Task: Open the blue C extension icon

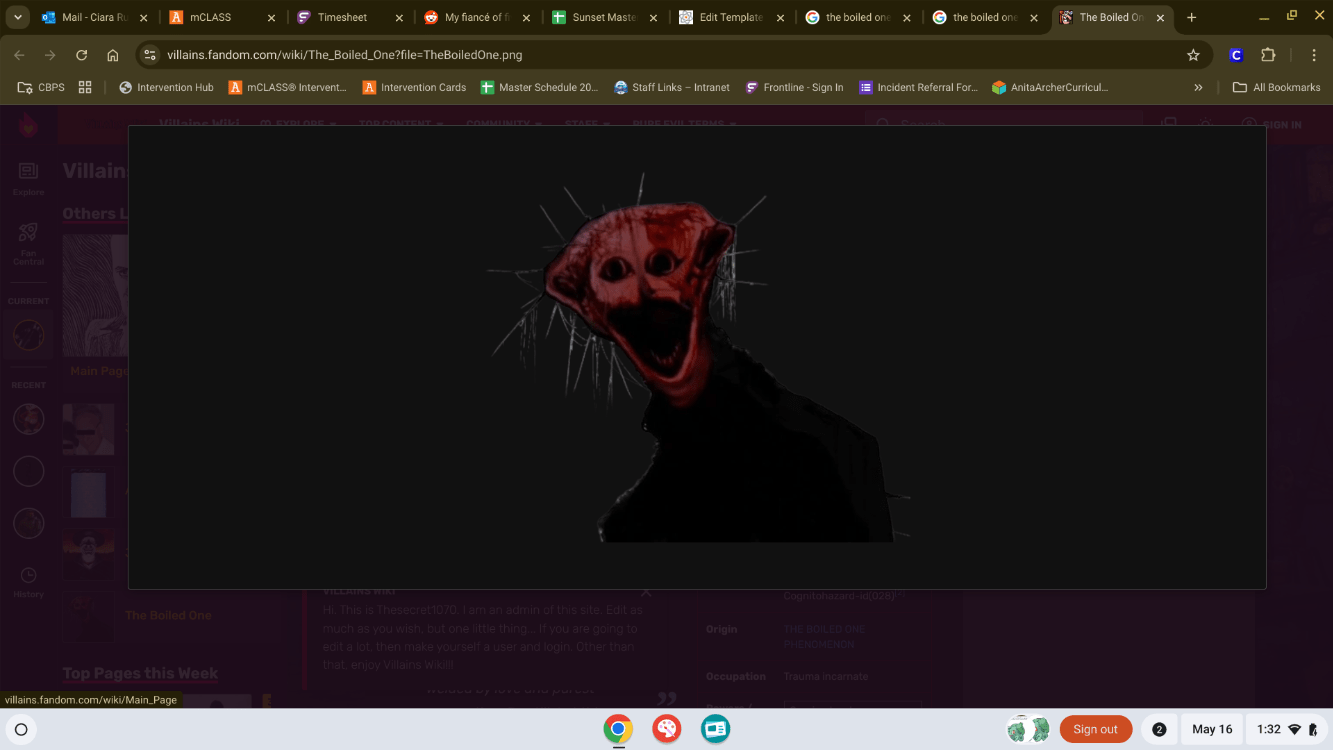Action: coord(1236,55)
